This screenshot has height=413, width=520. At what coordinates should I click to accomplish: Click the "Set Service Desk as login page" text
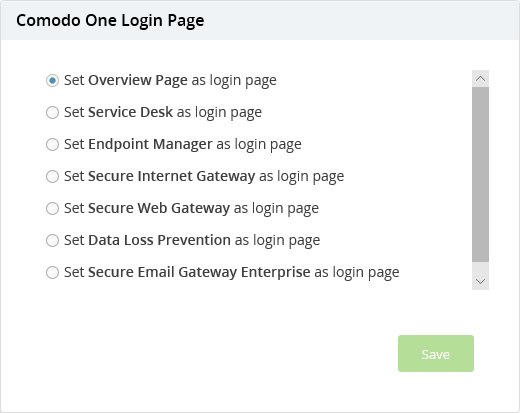pos(163,112)
